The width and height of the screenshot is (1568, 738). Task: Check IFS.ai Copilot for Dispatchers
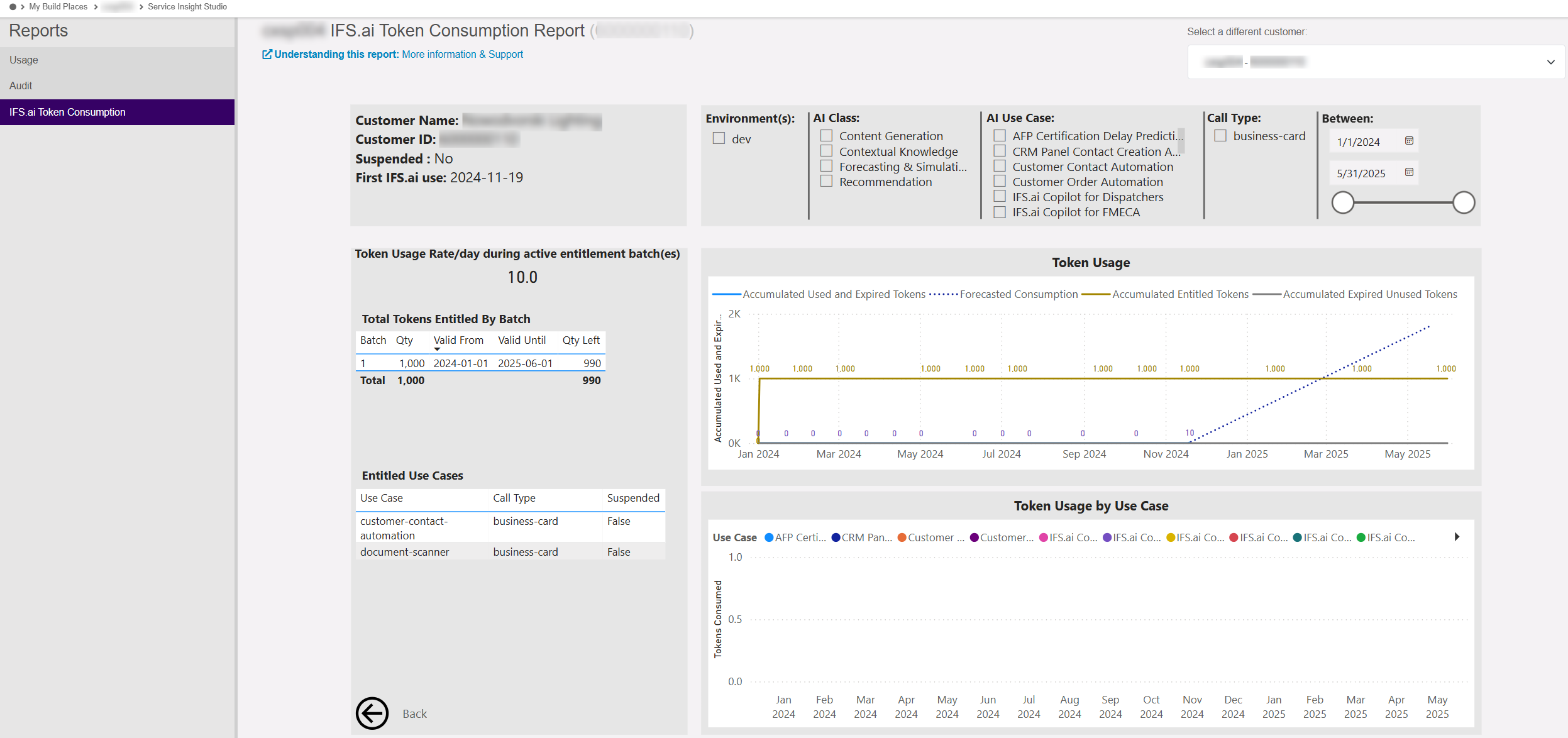[x=1000, y=196]
